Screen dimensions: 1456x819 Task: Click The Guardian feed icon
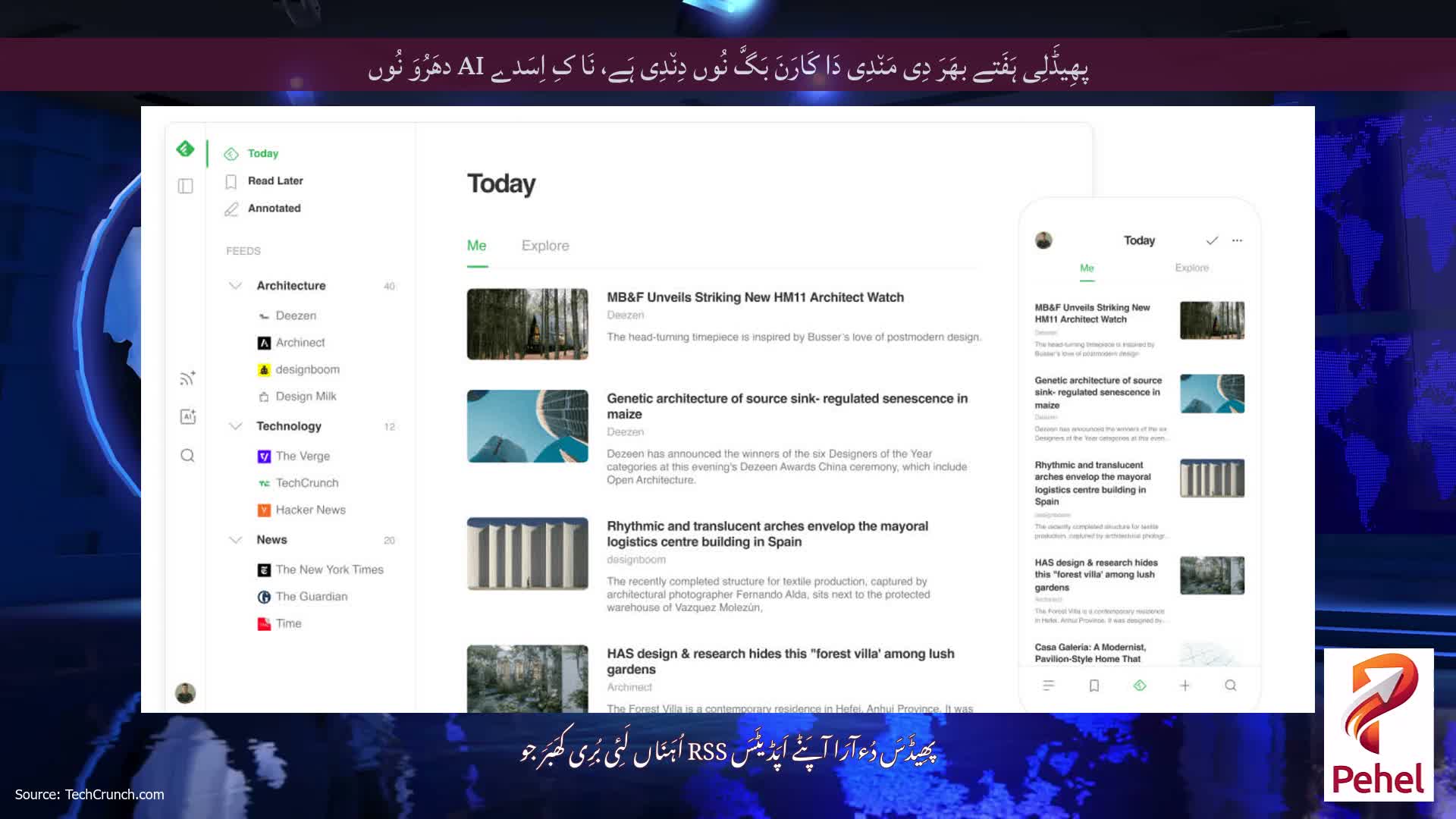[264, 597]
